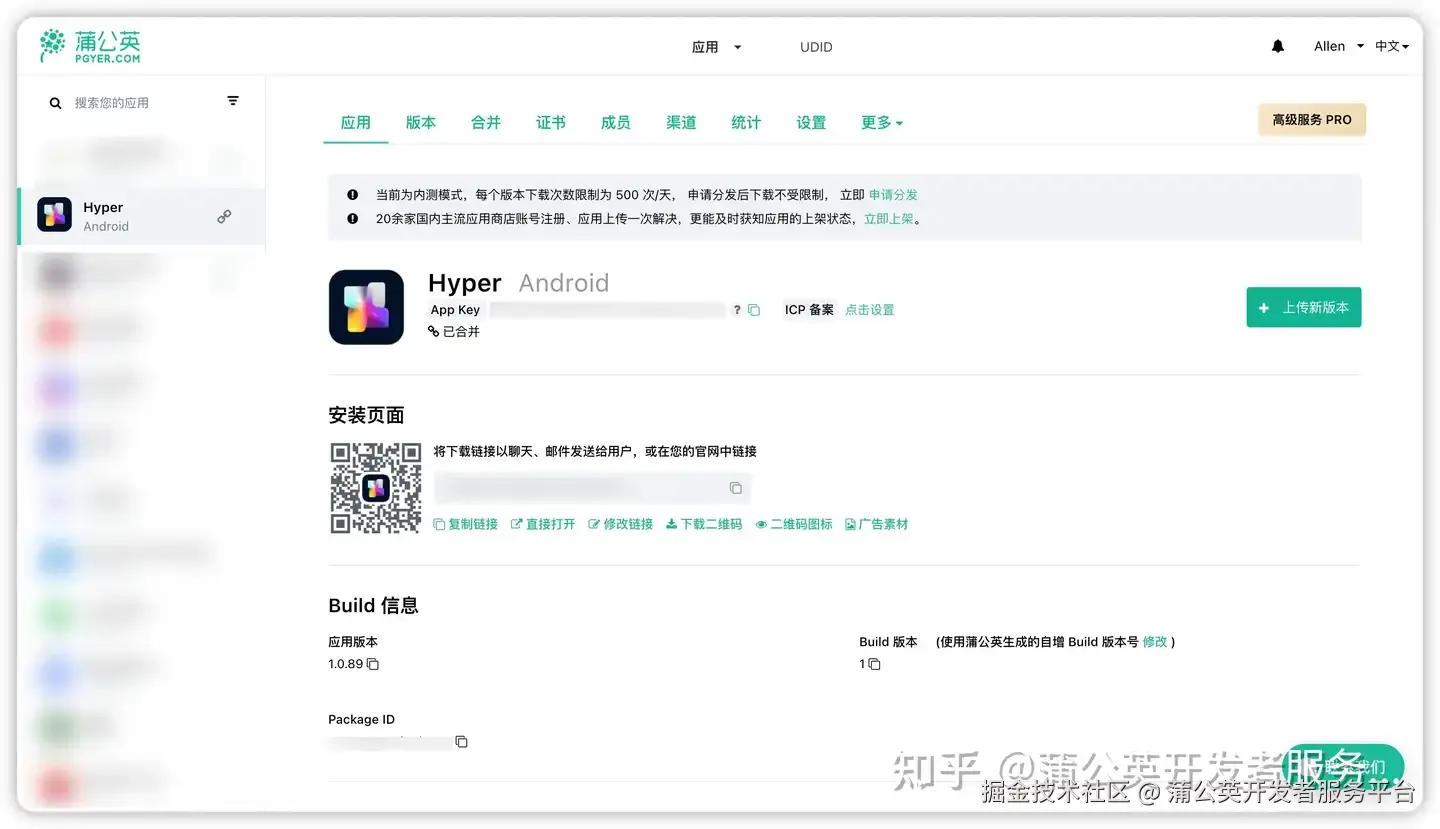The image size is (1440, 829).
Task: Click the 二维码图标 link
Action: [x=795, y=524]
